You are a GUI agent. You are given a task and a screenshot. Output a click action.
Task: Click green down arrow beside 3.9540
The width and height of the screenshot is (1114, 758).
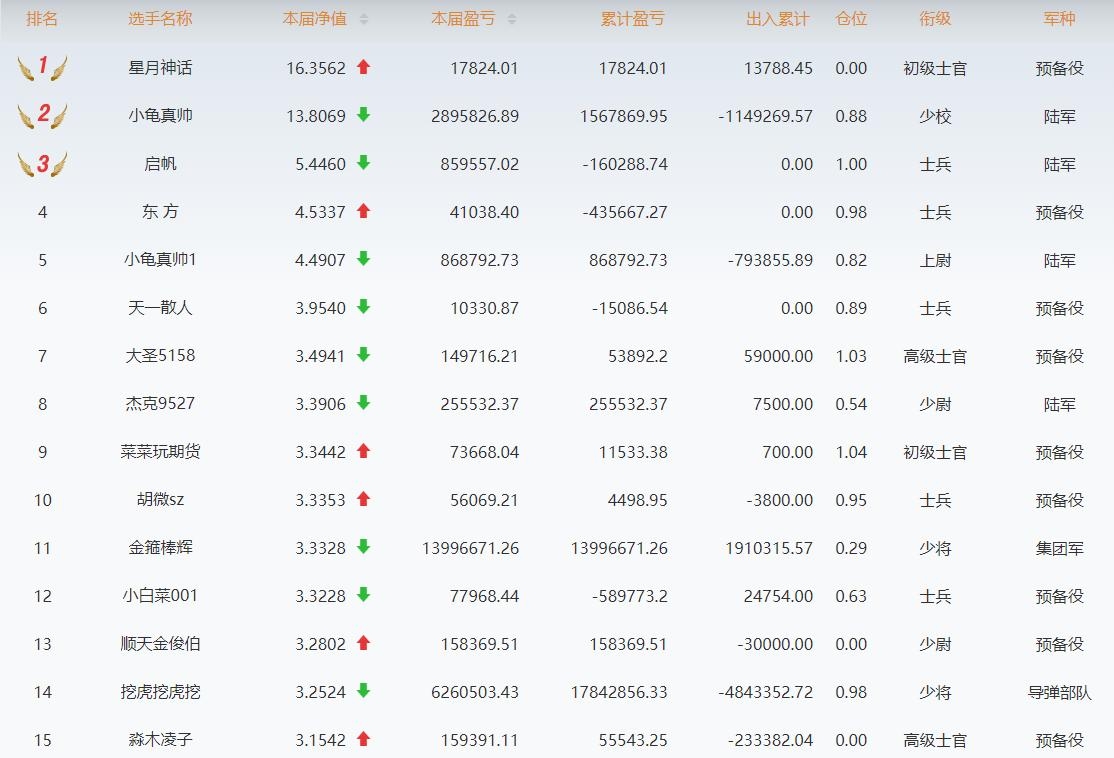click(364, 307)
